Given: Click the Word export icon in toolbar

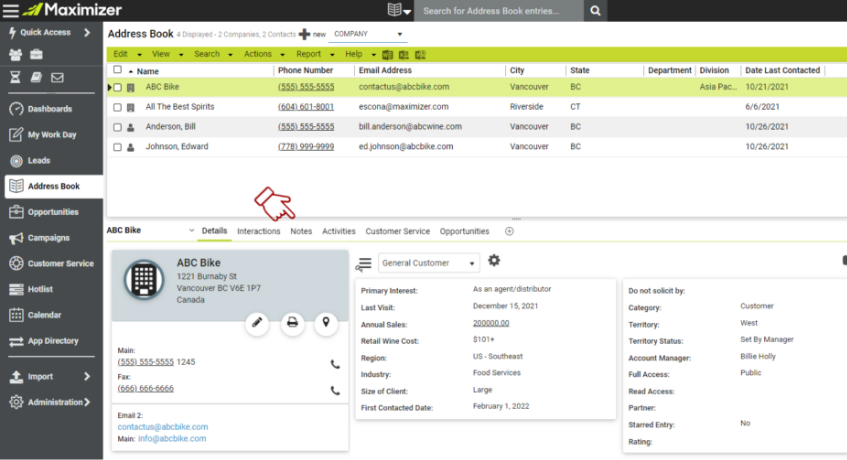Looking at the screenshot, I should click(387, 55).
